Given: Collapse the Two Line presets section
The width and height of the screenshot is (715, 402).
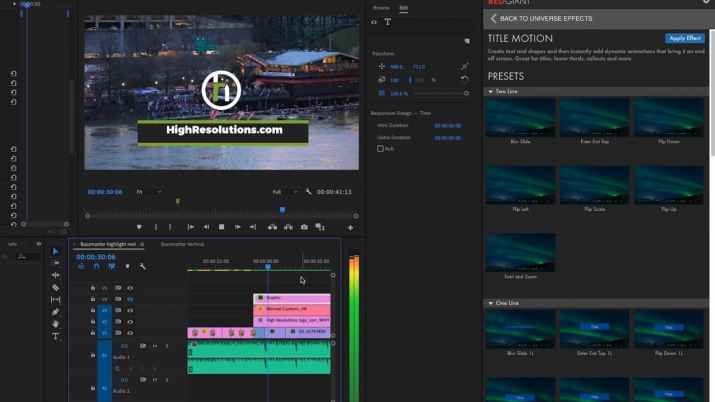Looking at the screenshot, I should point(490,91).
